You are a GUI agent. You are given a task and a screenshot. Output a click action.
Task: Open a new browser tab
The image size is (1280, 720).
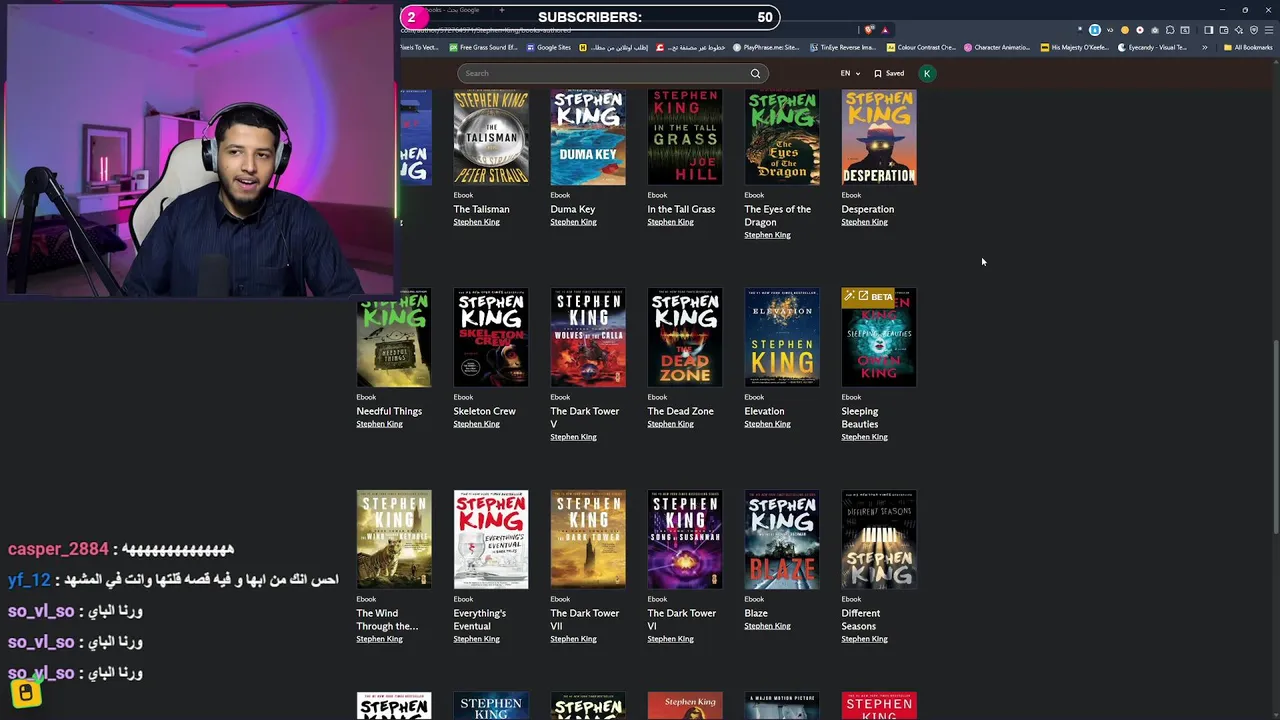click(501, 10)
